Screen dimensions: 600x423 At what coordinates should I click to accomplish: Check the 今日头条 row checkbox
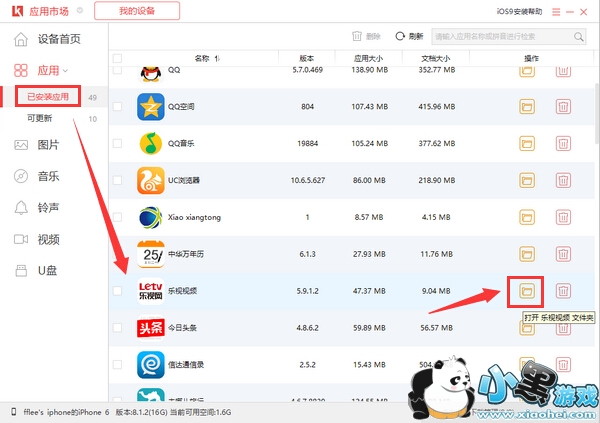[117, 328]
